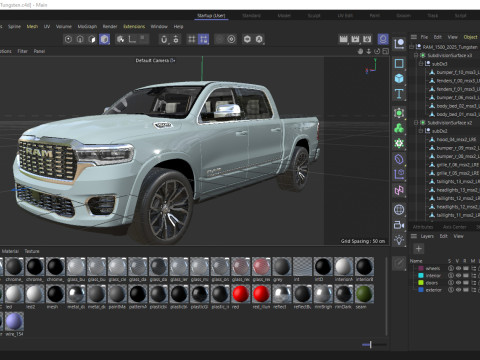Click the viewport pan hand icon
The width and height of the screenshot is (480, 360).
[x=360, y=51]
